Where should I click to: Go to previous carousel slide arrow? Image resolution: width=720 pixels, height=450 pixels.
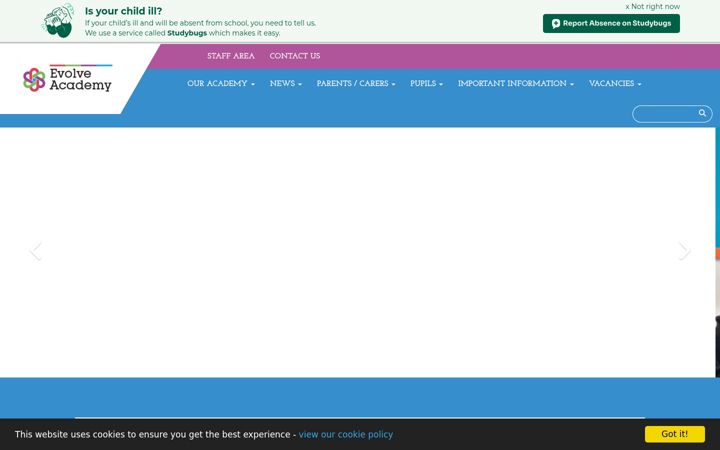[36, 251]
